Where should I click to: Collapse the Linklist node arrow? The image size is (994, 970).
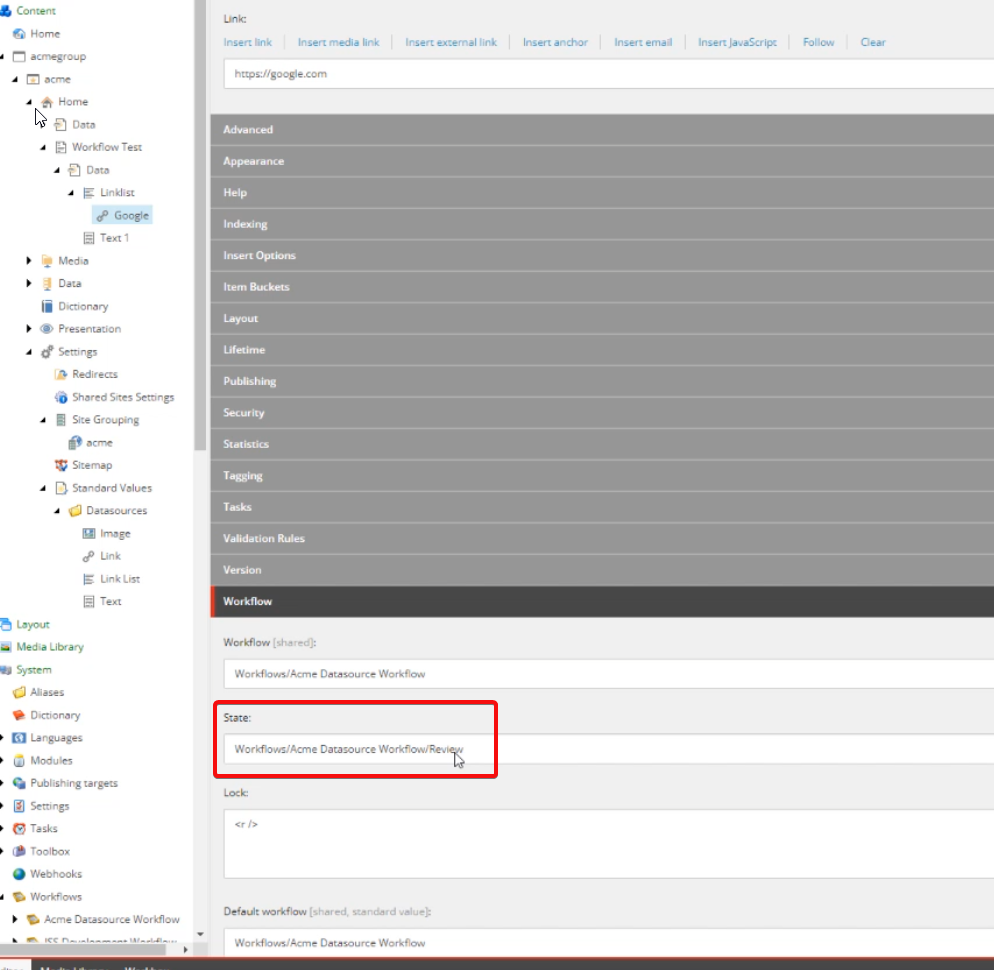coord(71,193)
